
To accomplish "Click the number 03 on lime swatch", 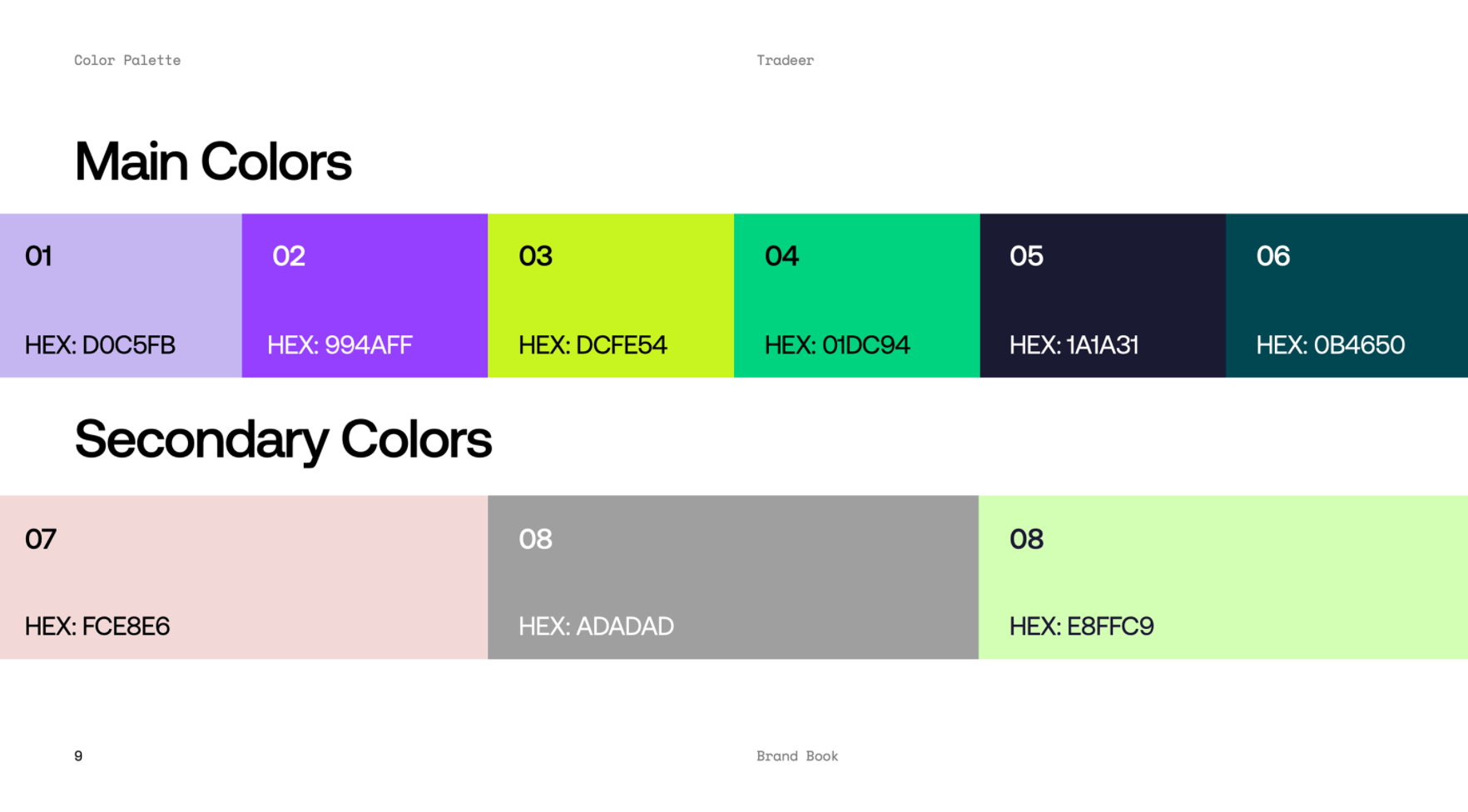I will 535,256.
